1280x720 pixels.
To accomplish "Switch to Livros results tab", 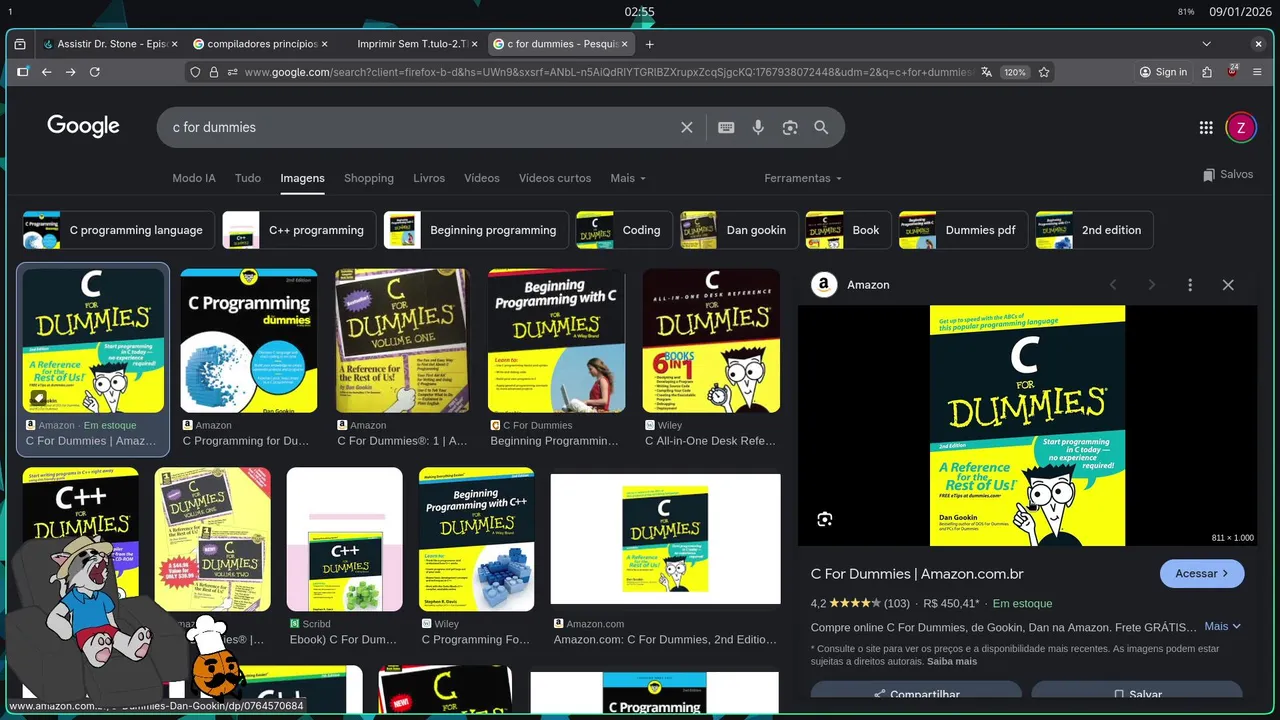I will coord(429,178).
